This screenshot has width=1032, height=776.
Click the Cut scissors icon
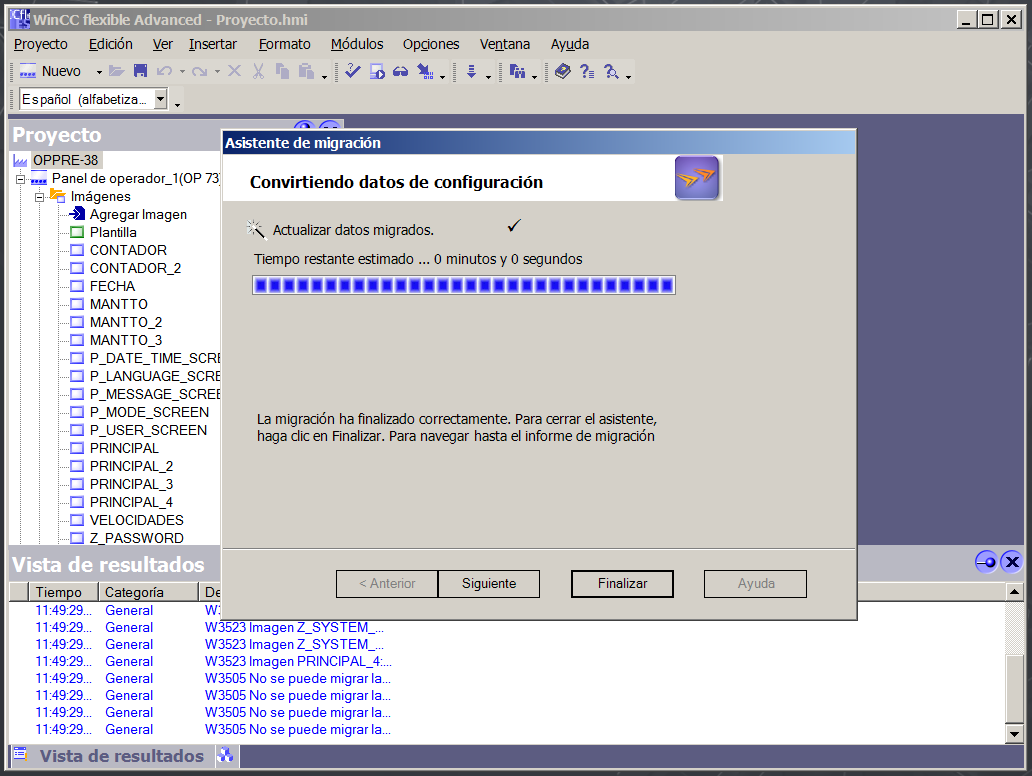pyautogui.click(x=258, y=71)
